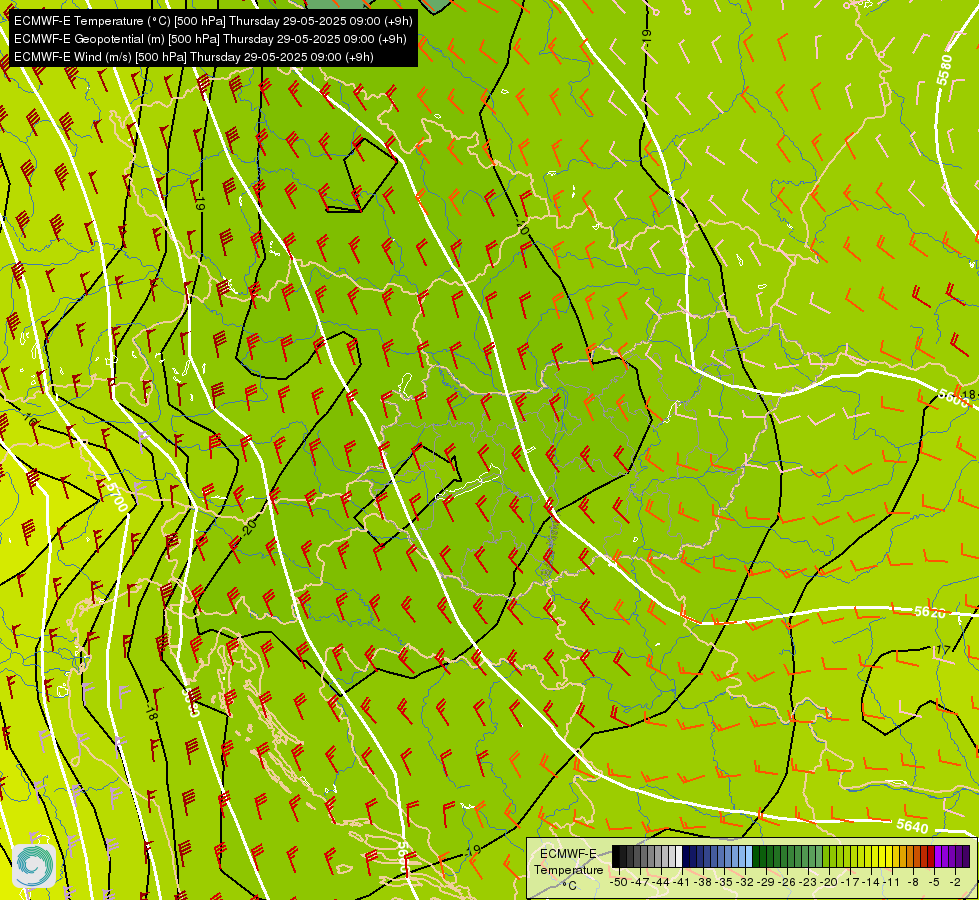Click the bright yellow swatch above -14
Image resolution: width=979 pixels, height=900 pixels.
[x=875, y=856]
